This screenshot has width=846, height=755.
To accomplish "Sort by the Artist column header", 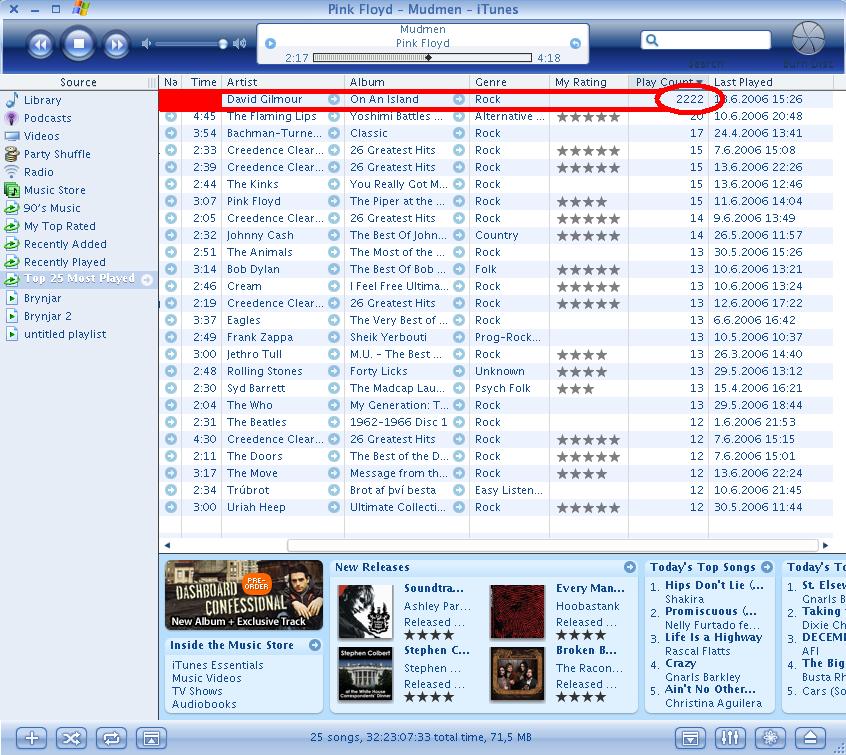I will (x=283, y=82).
